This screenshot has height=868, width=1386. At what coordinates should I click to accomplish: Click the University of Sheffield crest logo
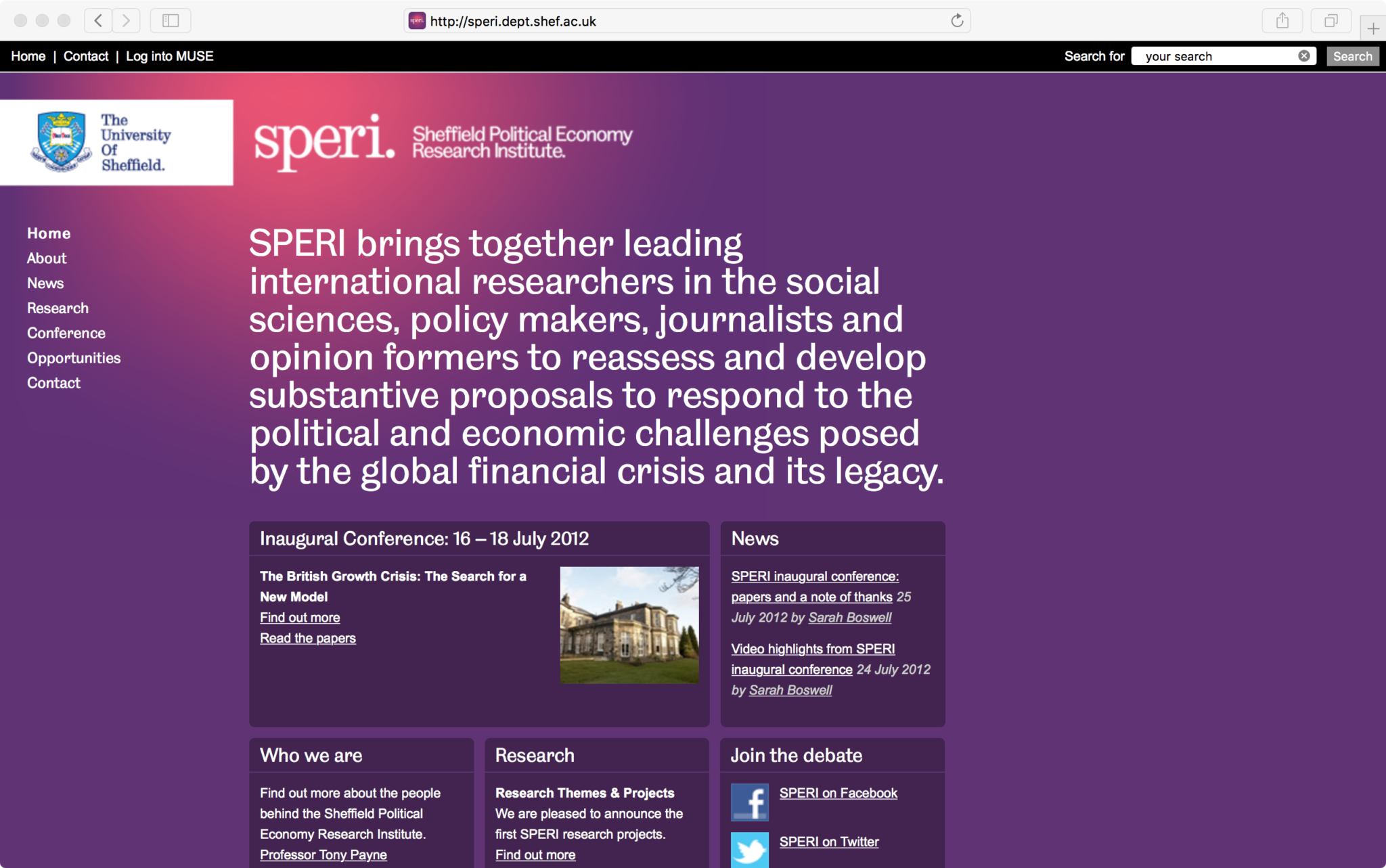[x=62, y=142]
